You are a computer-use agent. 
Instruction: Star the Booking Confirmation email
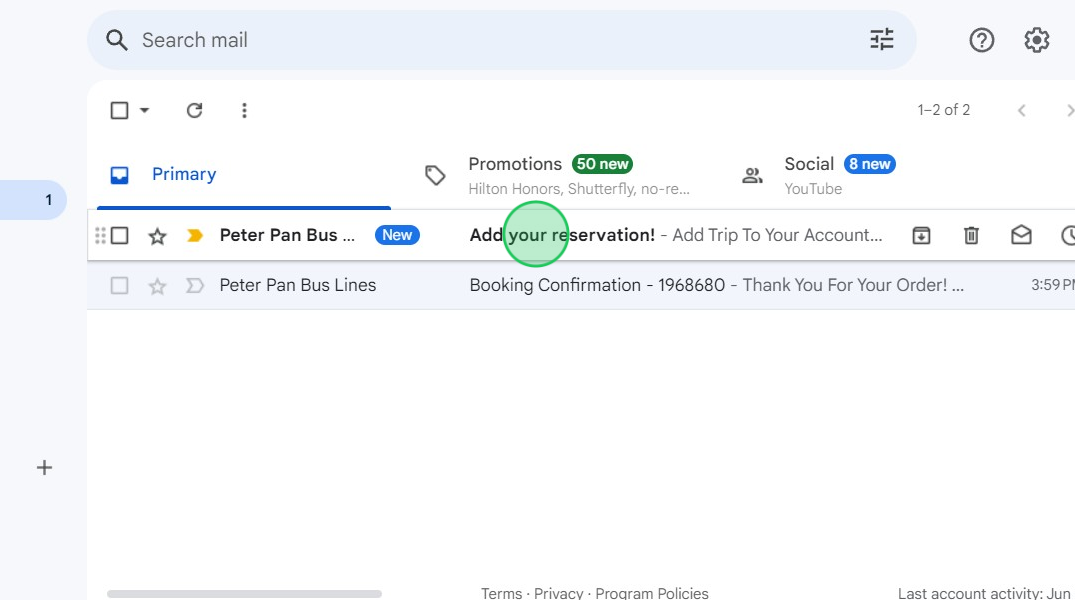tap(157, 286)
